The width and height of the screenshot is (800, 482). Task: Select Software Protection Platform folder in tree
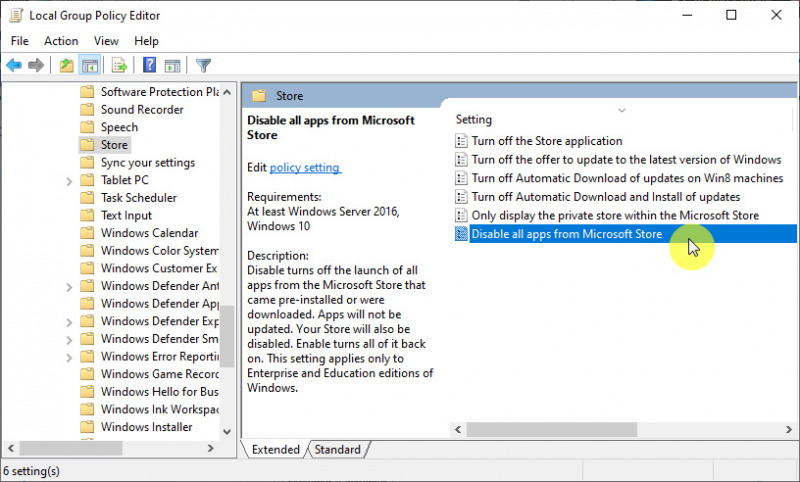160,92
